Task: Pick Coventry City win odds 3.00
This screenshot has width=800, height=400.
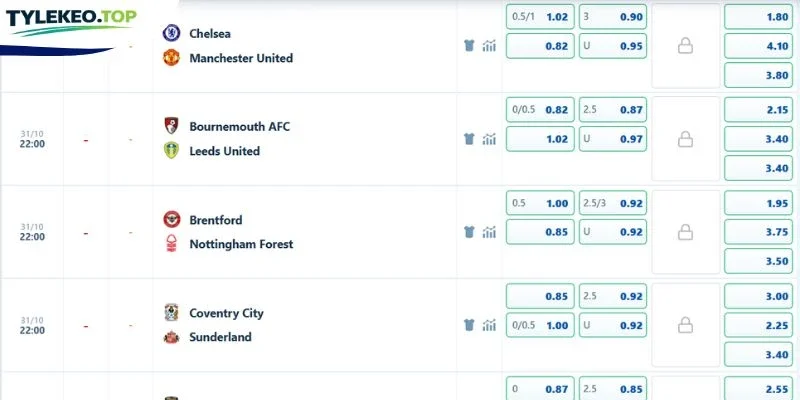Action: (759, 296)
